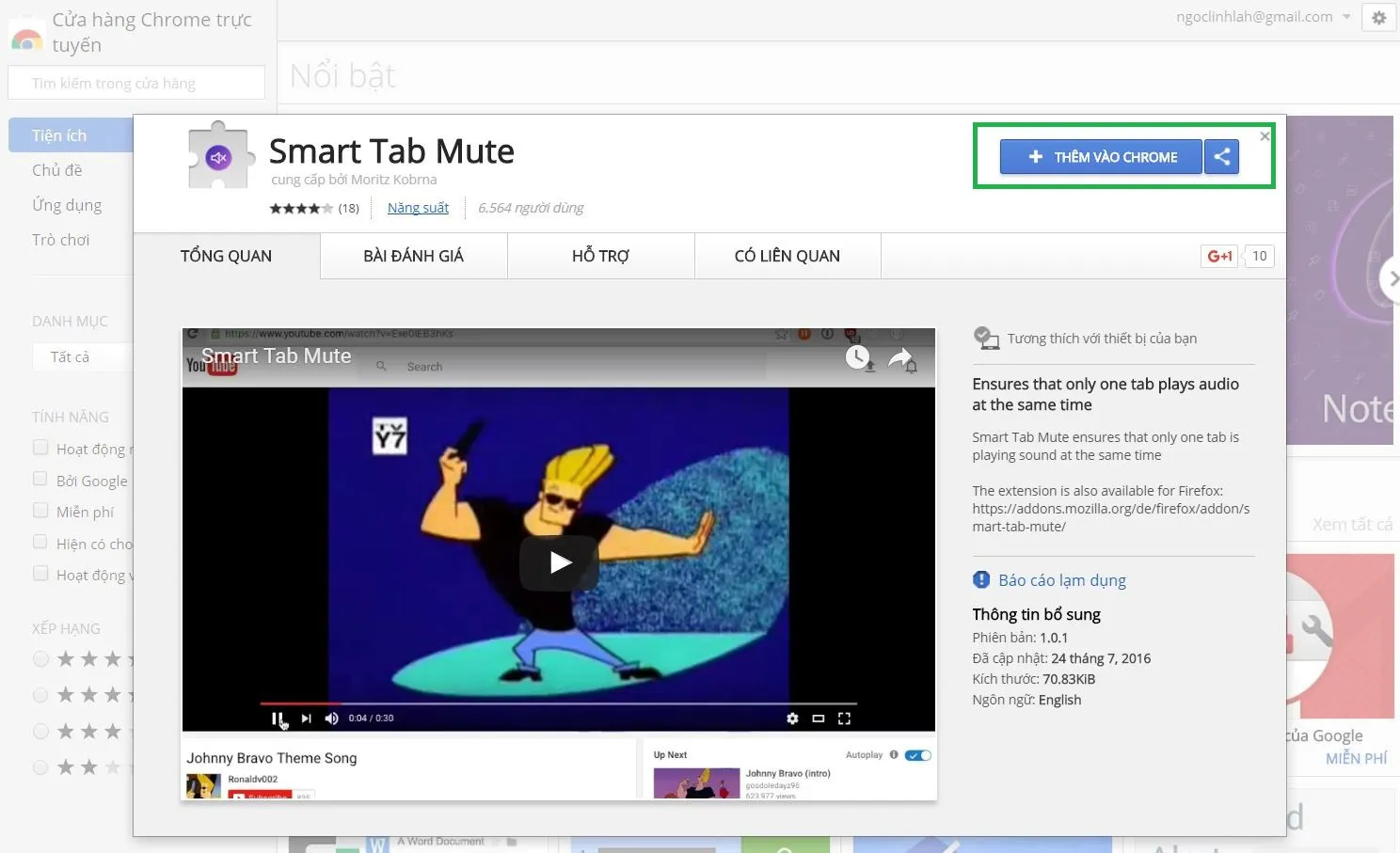Click the report abuse exclamation icon
This screenshot has width=1400, height=853.
click(x=981, y=579)
